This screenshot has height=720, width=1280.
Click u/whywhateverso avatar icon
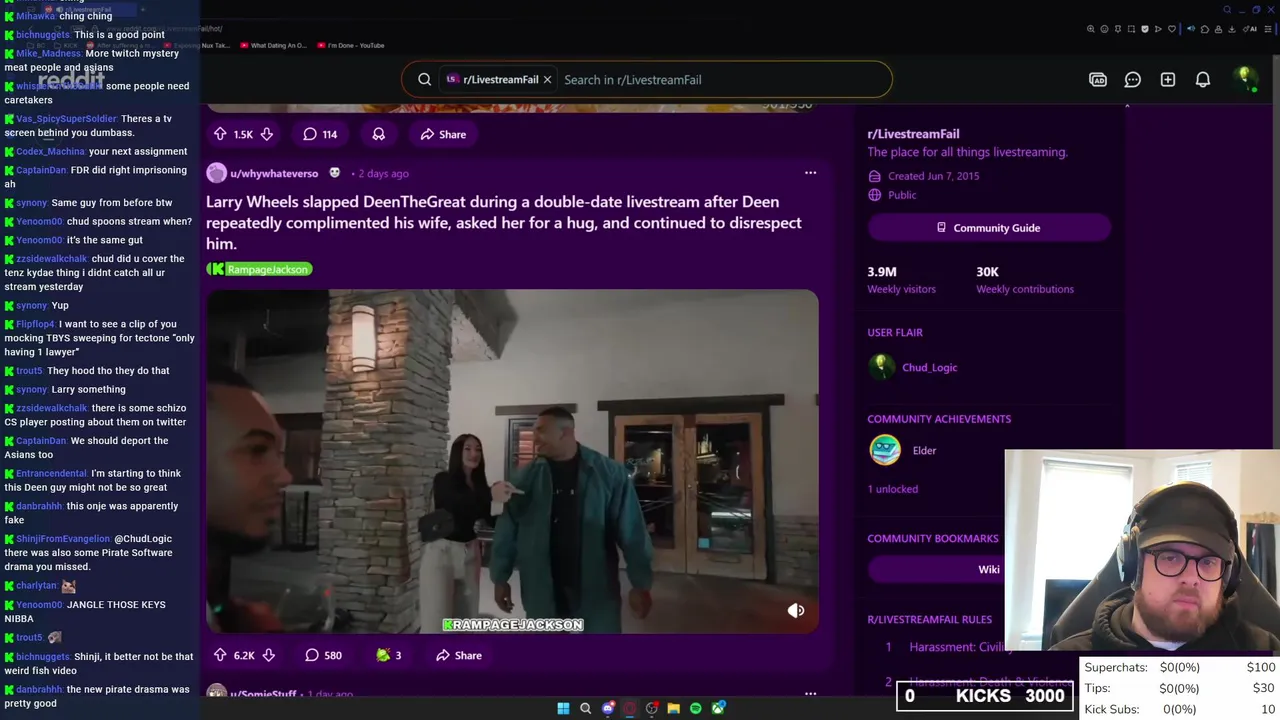[216, 173]
